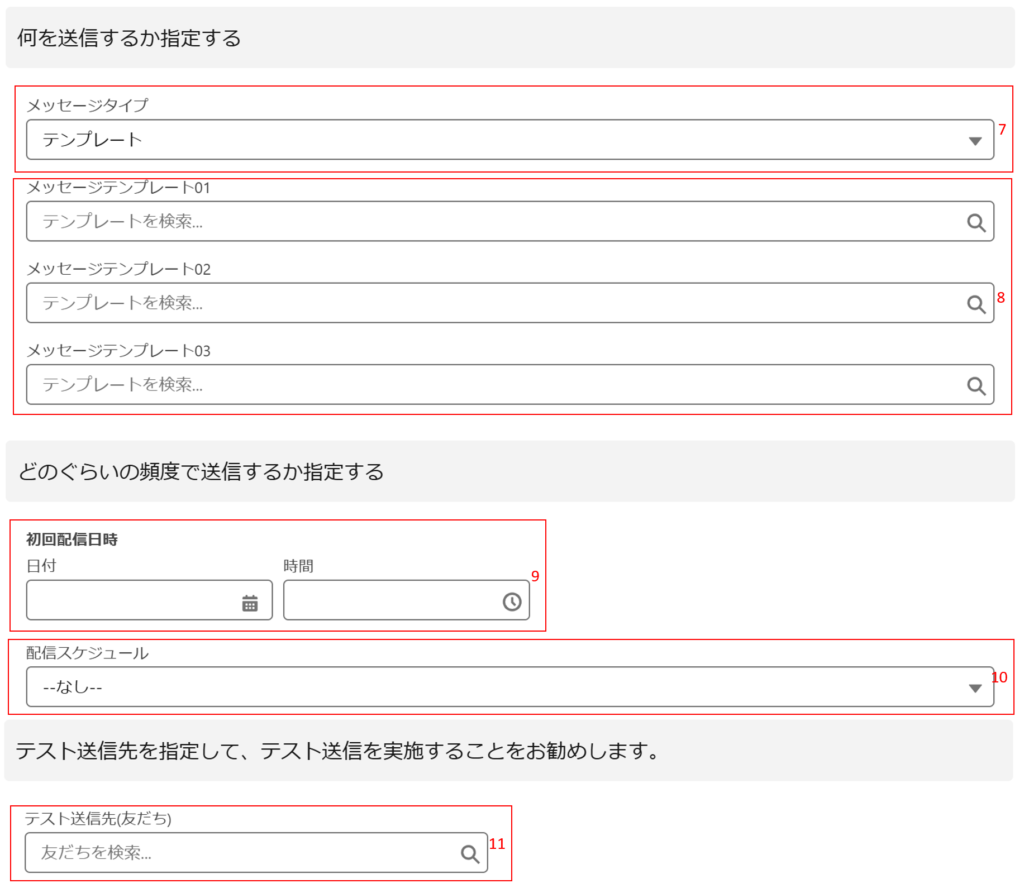1024x893 pixels.
Task: Click the メッセージタイプ dropdown arrow
Action: tap(976, 141)
